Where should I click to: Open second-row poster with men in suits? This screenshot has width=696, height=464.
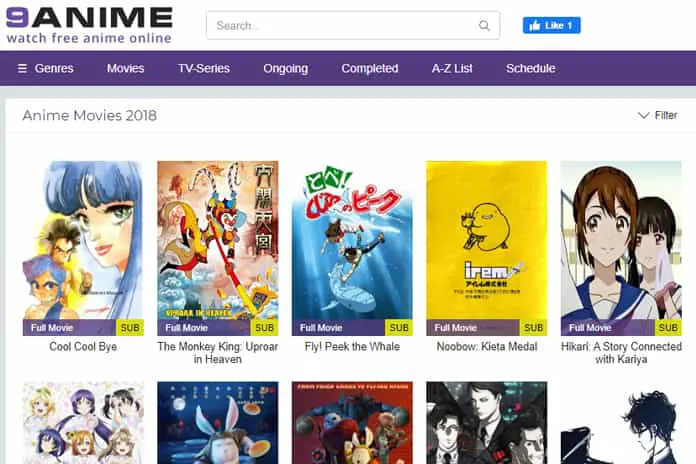[x=486, y=423]
